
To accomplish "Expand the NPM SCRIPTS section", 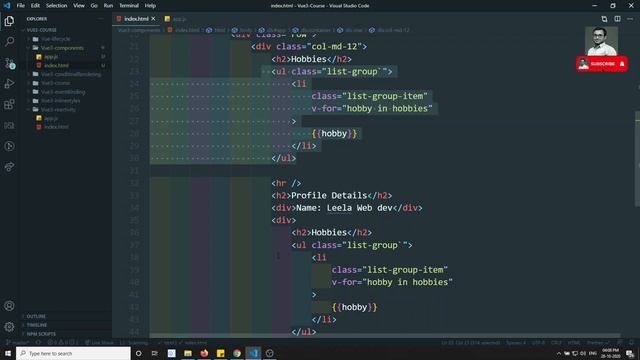I will pyautogui.click(x=65, y=334).
